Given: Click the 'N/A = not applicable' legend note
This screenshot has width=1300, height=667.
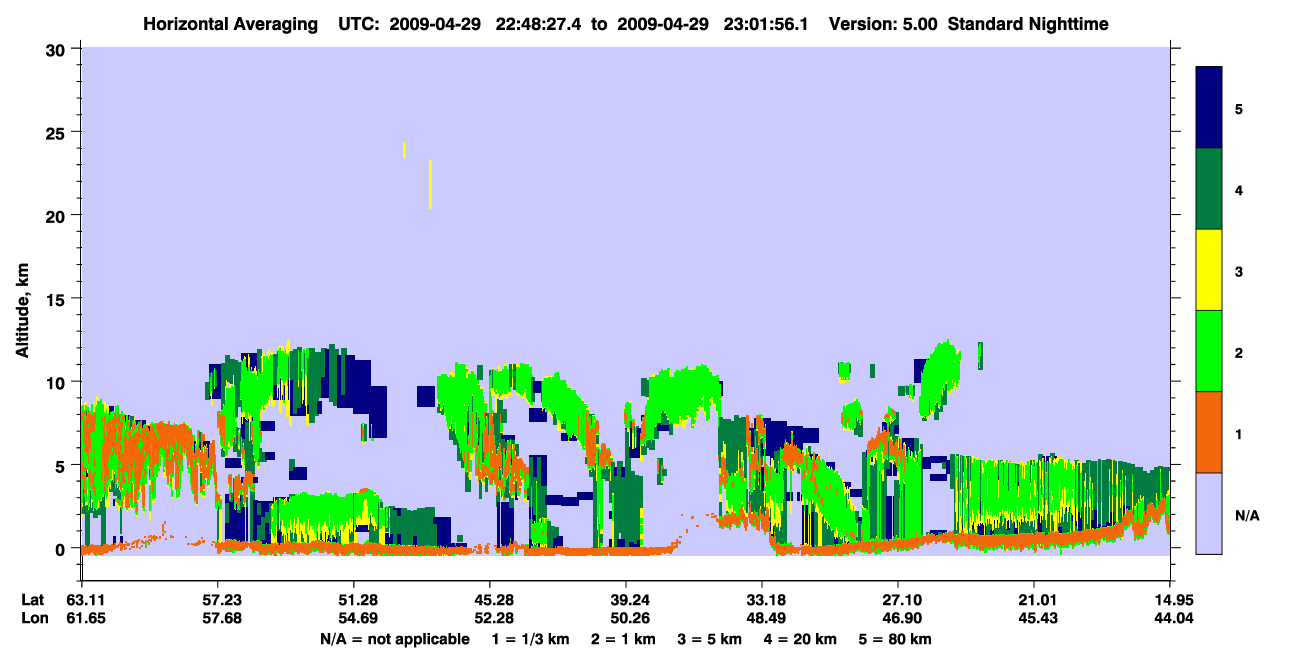Looking at the screenshot, I should [394, 639].
